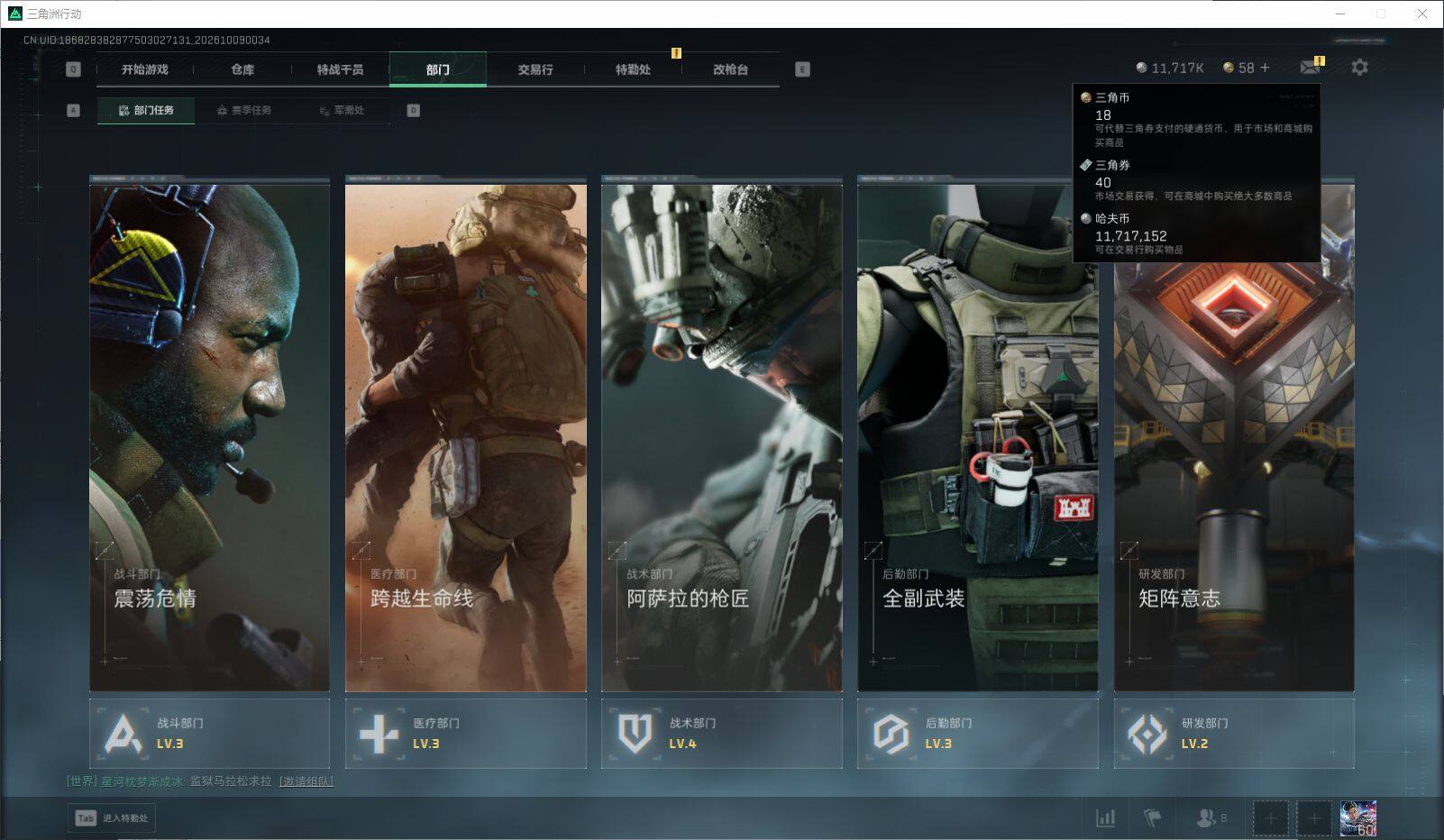
Task: Open the 阿萨拉的枪匠 tactical card
Action: pos(722,434)
